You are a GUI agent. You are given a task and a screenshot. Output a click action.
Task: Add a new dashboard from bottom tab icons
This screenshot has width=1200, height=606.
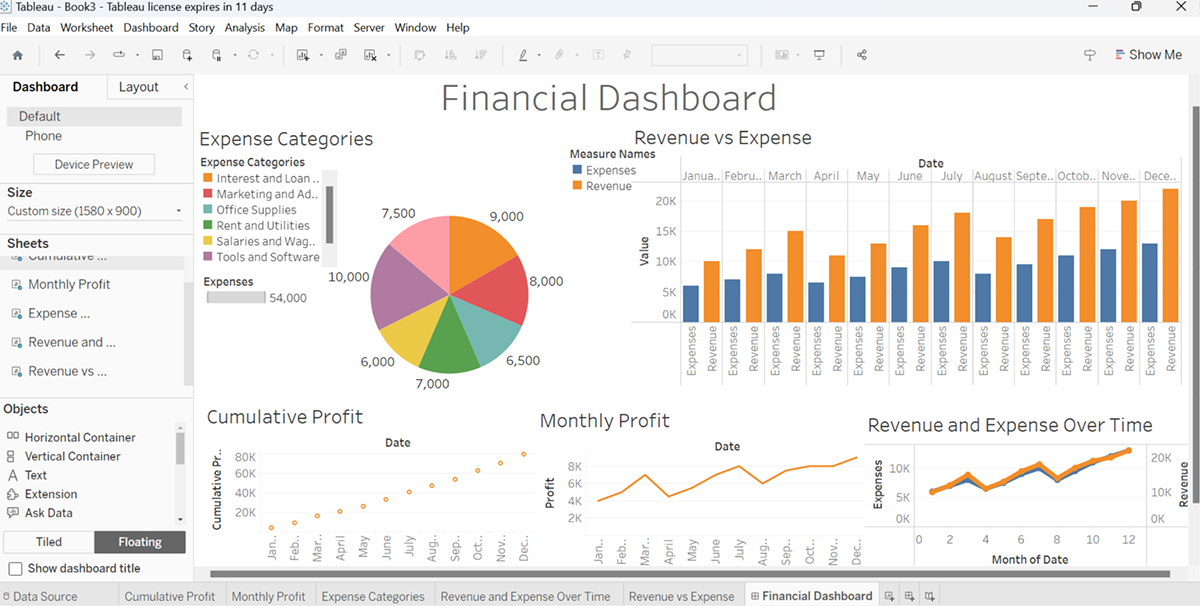click(909, 596)
